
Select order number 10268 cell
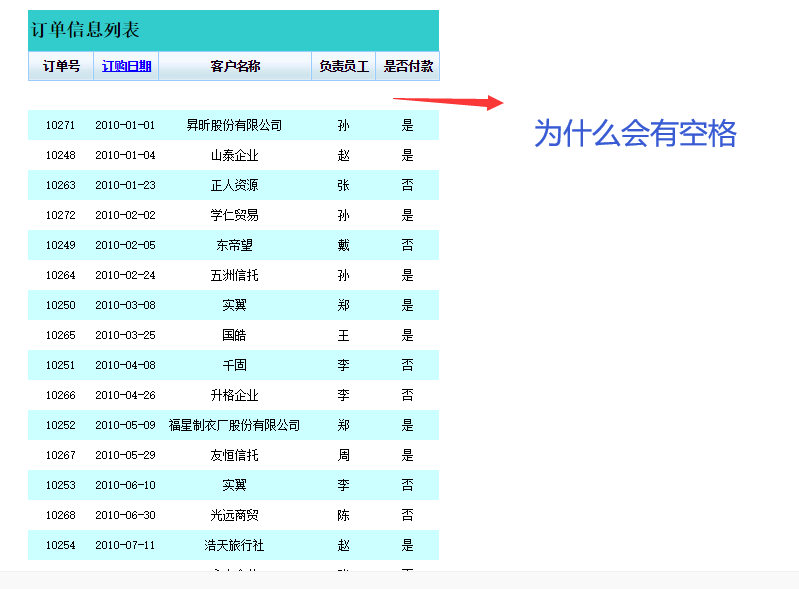click(60, 516)
